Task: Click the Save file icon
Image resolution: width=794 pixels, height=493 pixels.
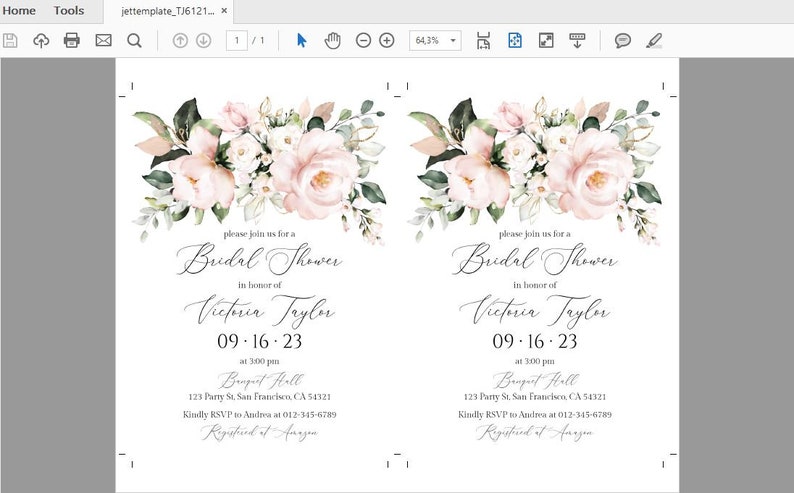Action: pyautogui.click(x=10, y=40)
